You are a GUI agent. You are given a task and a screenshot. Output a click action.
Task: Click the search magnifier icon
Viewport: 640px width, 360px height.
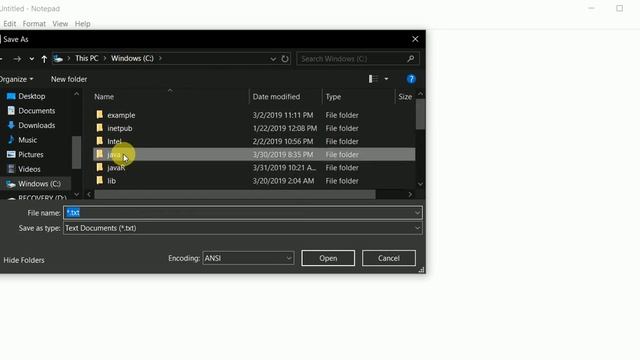coord(411,59)
